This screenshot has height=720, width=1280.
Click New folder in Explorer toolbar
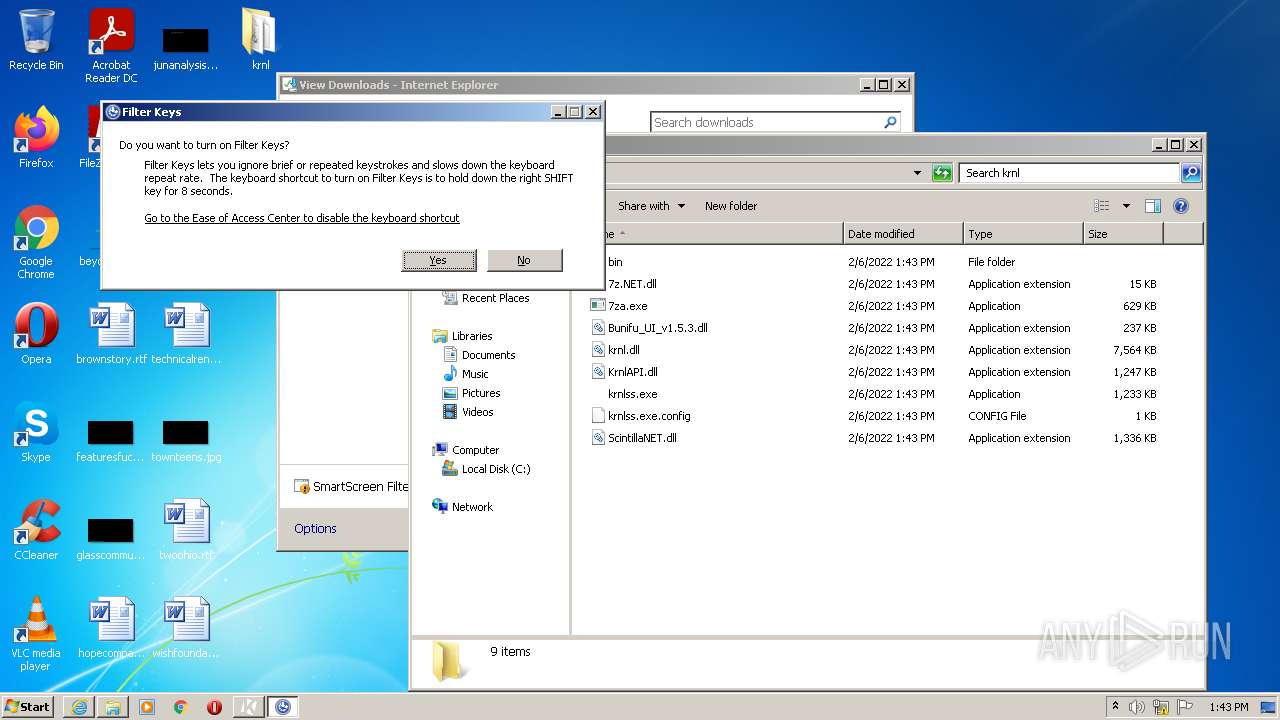[731, 206]
